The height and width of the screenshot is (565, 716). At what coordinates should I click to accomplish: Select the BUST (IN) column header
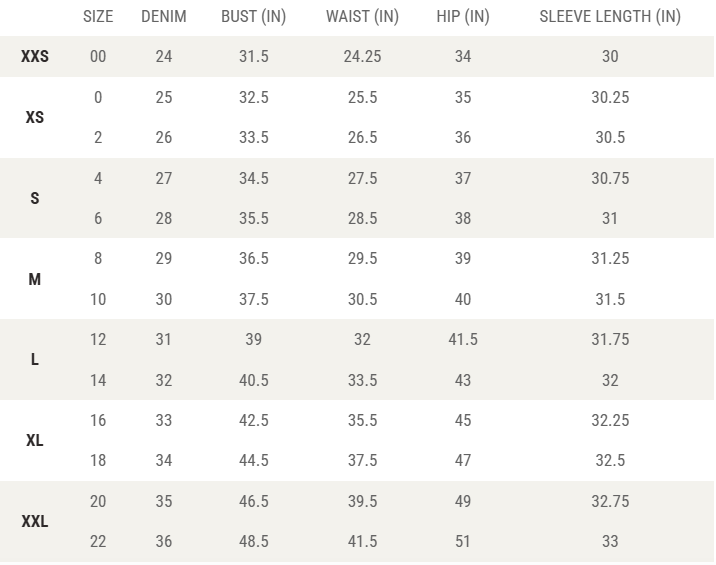[x=253, y=16]
